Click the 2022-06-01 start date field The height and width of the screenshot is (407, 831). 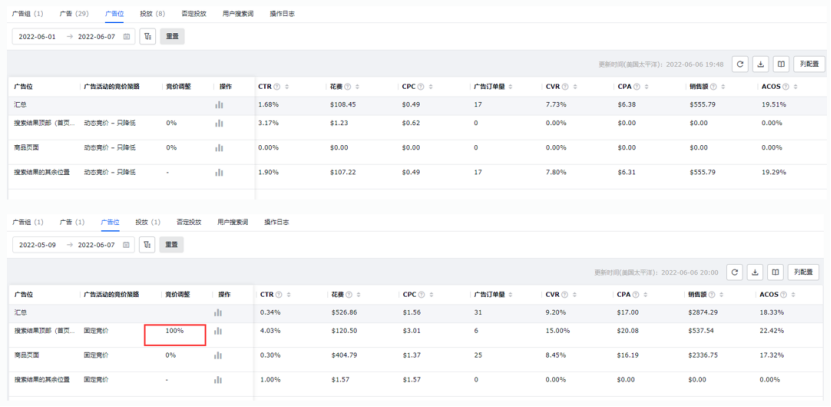[37, 37]
